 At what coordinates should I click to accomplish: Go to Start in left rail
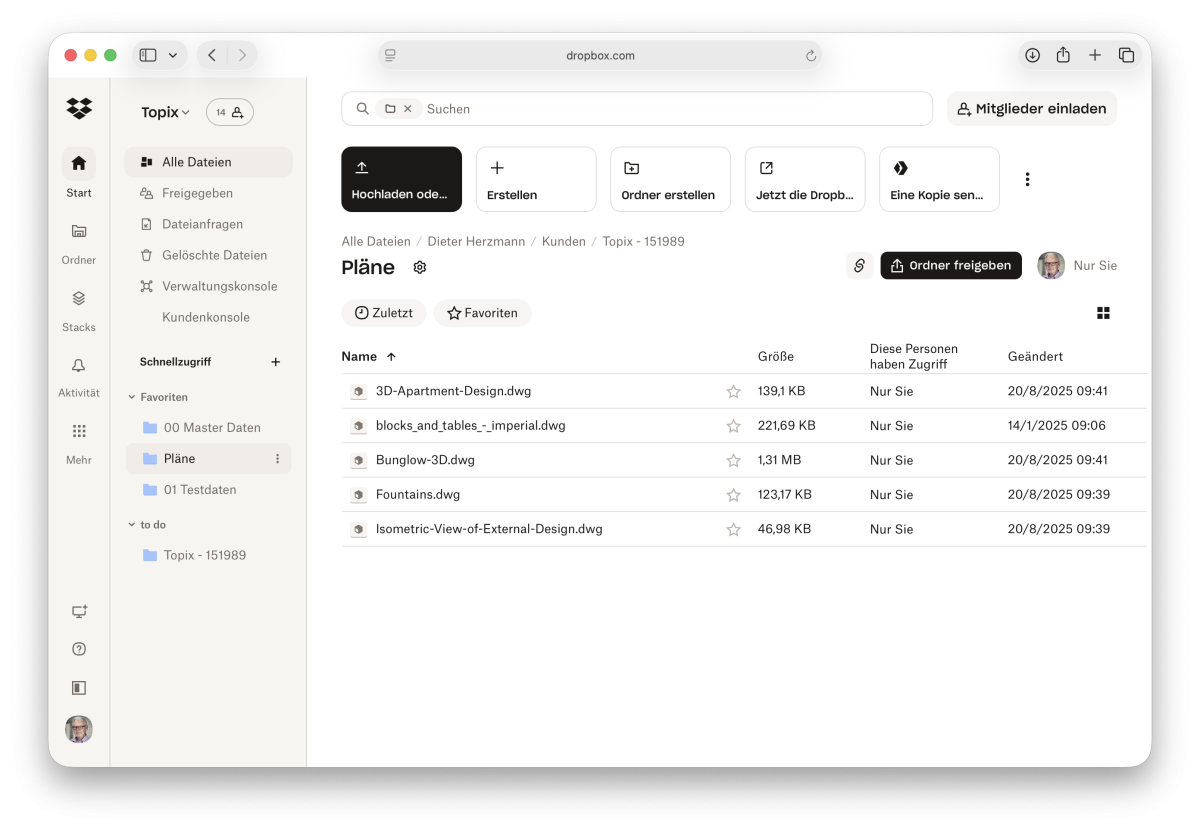pos(79,171)
